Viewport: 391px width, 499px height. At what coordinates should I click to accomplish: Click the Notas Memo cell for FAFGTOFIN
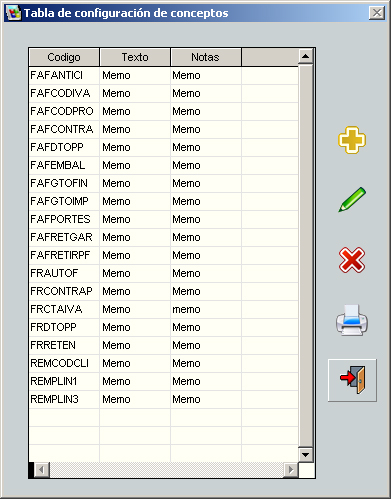click(206, 183)
